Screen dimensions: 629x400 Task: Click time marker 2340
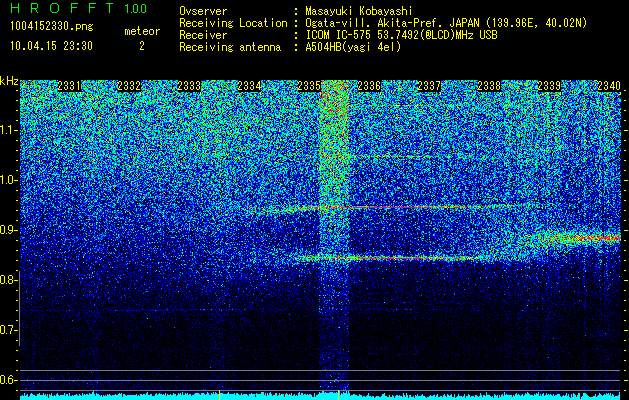[x=609, y=86]
